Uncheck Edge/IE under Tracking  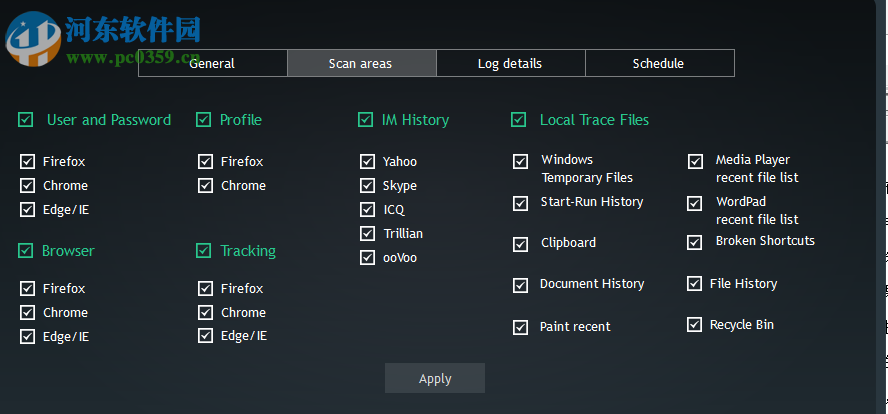coord(206,335)
